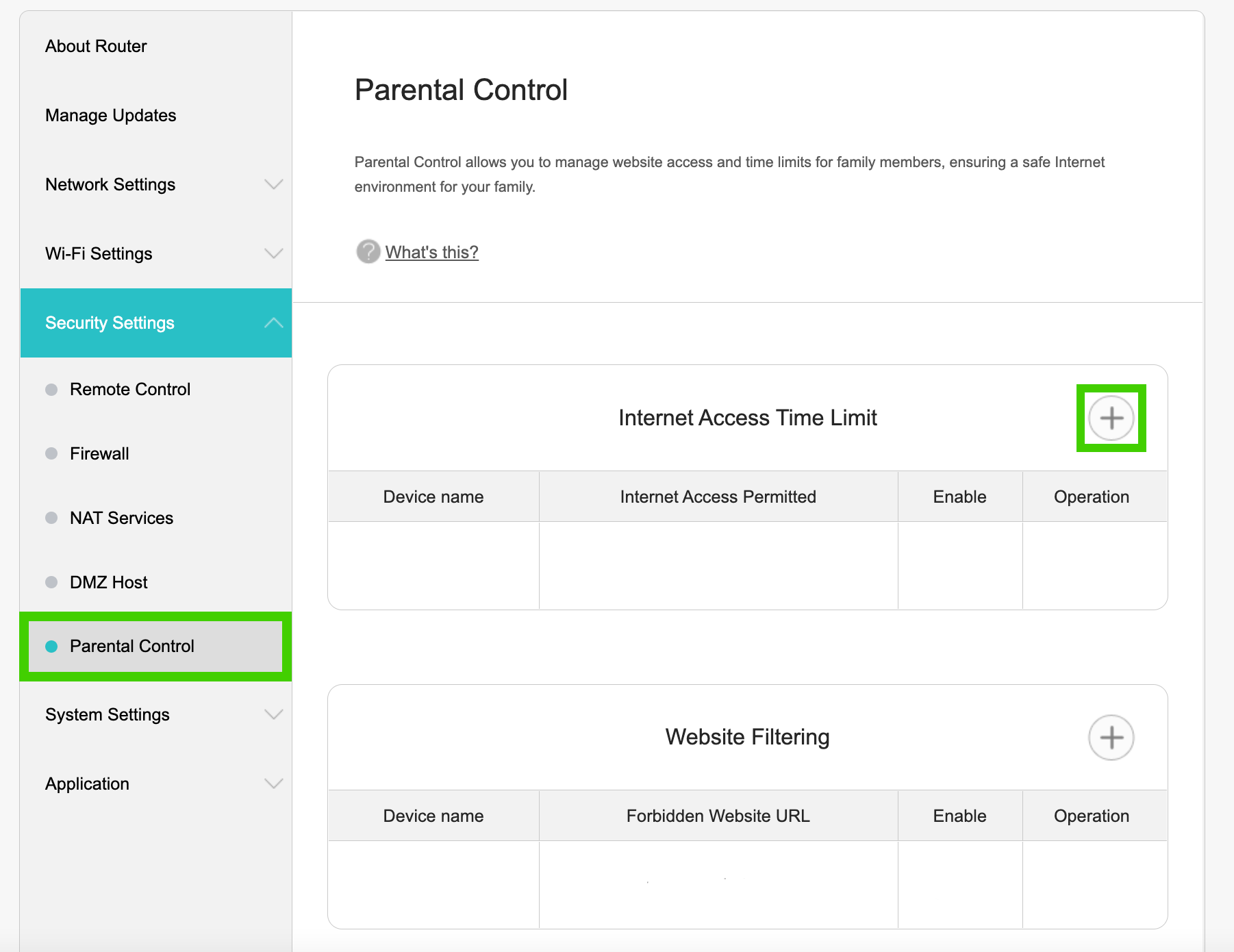Viewport: 1234px width, 952px height.
Task: Select Remote Control in sidebar
Action: click(x=130, y=389)
